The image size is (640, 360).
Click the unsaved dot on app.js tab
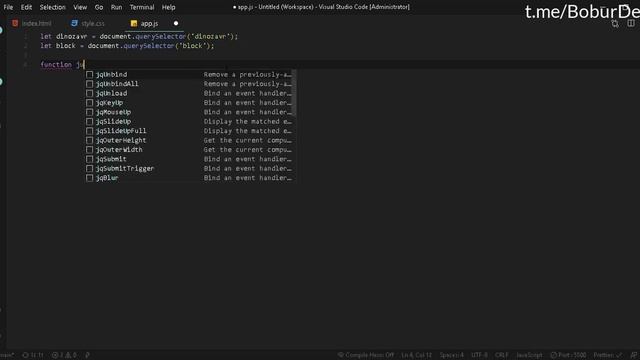pyautogui.click(x=176, y=24)
